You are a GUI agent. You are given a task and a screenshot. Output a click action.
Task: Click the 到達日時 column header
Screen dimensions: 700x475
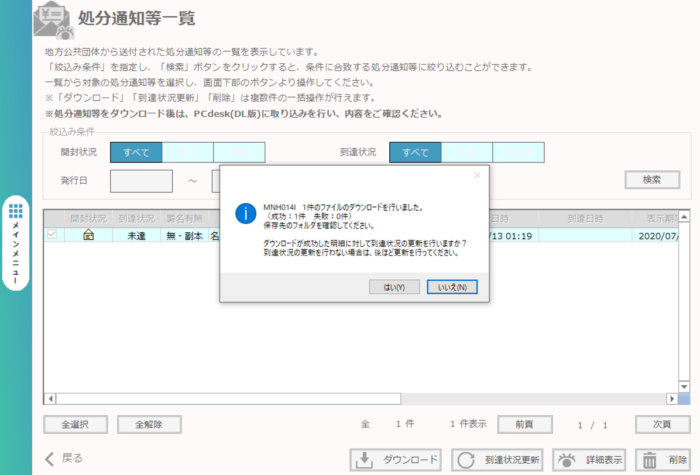(585, 219)
